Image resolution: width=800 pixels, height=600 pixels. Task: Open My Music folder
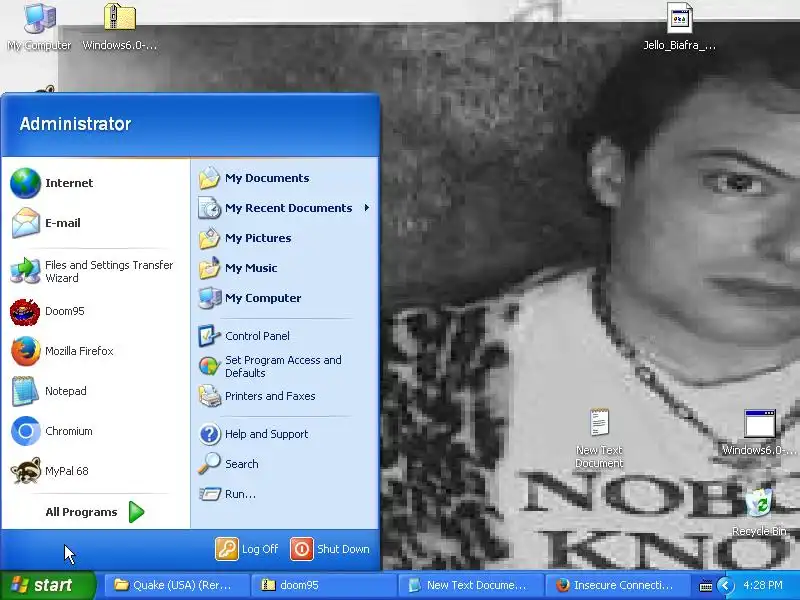coord(285,268)
